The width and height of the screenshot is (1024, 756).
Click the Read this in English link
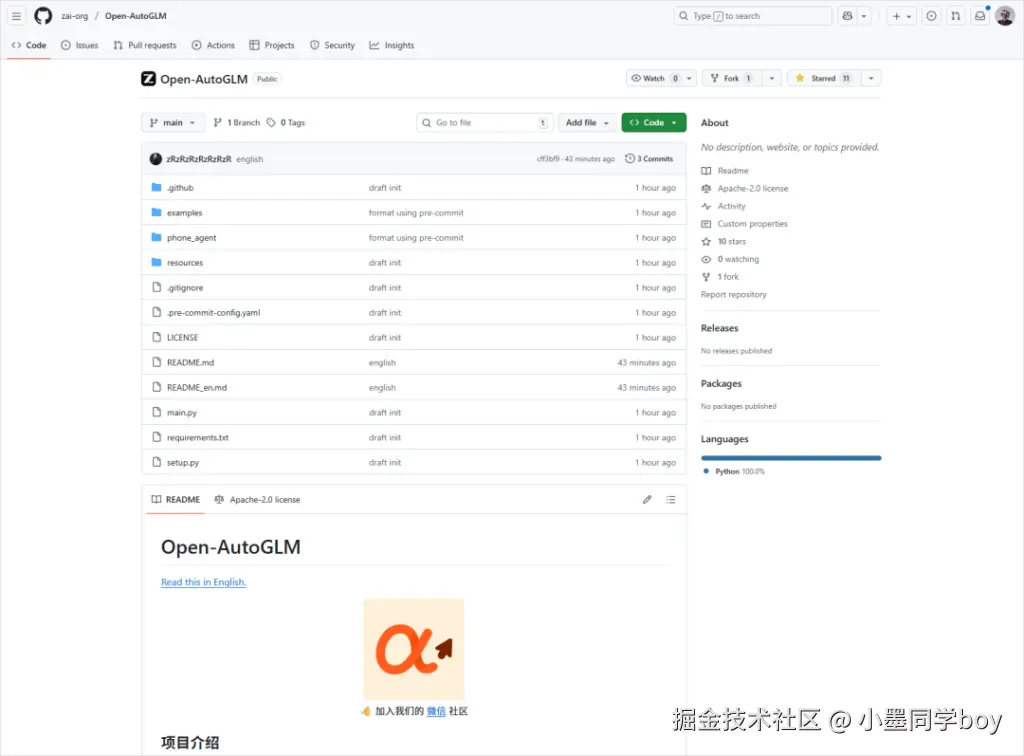[204, 582]
